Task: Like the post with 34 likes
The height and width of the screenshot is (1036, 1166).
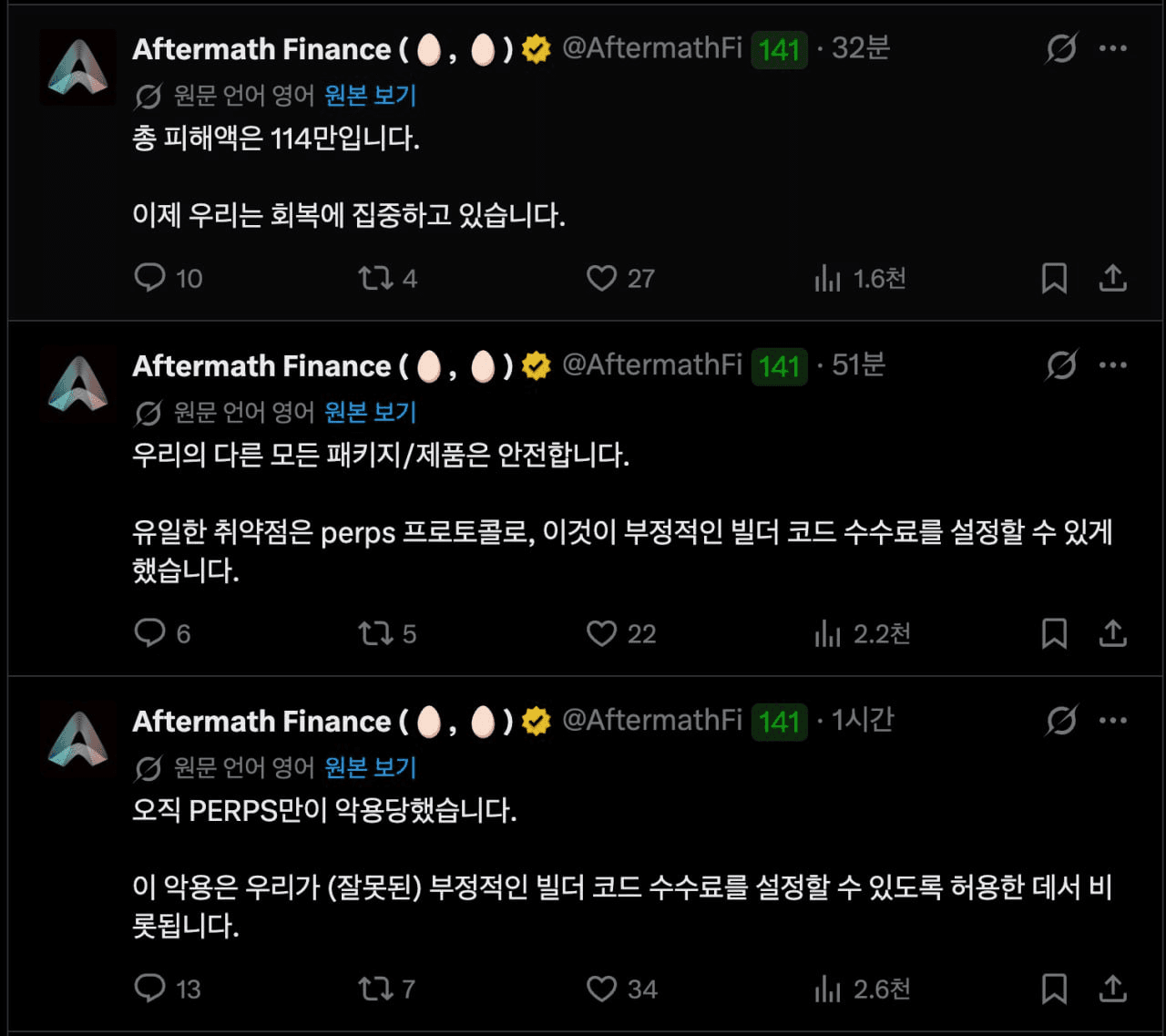Action: (601, 989)
